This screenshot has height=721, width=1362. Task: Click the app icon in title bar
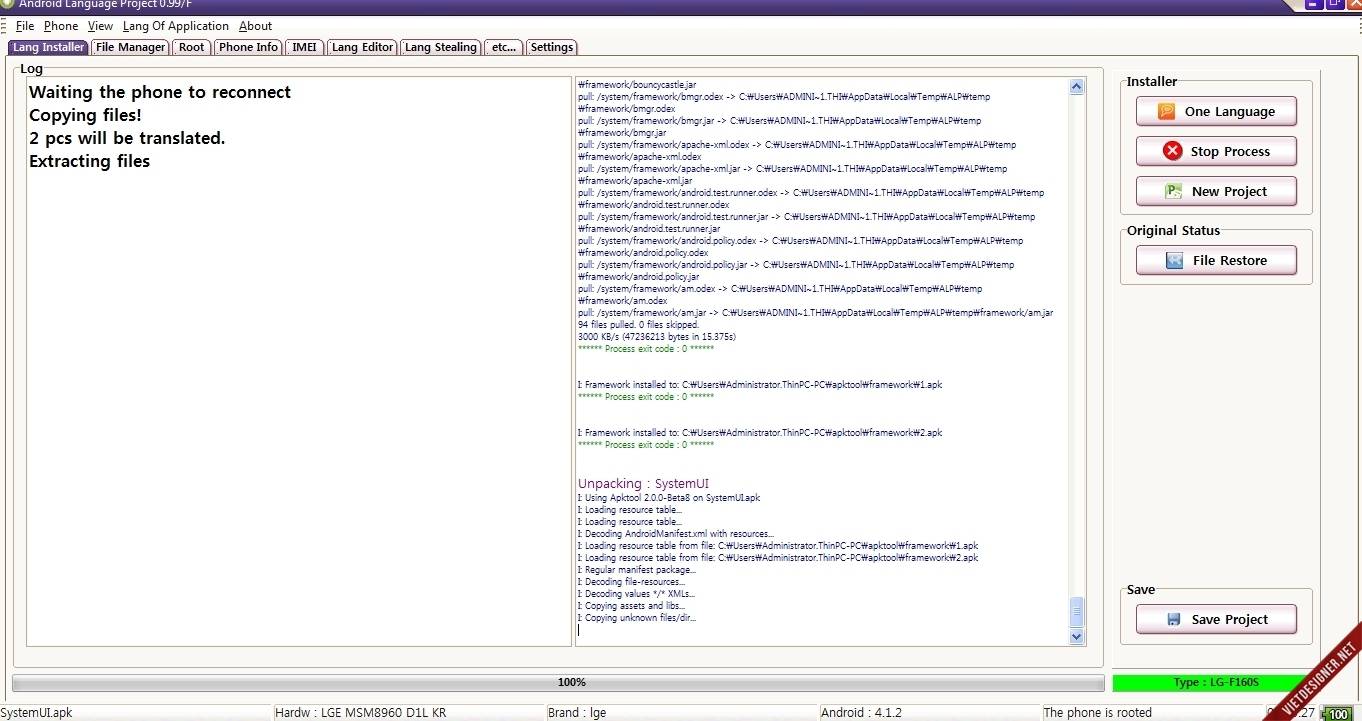(6, 4)
